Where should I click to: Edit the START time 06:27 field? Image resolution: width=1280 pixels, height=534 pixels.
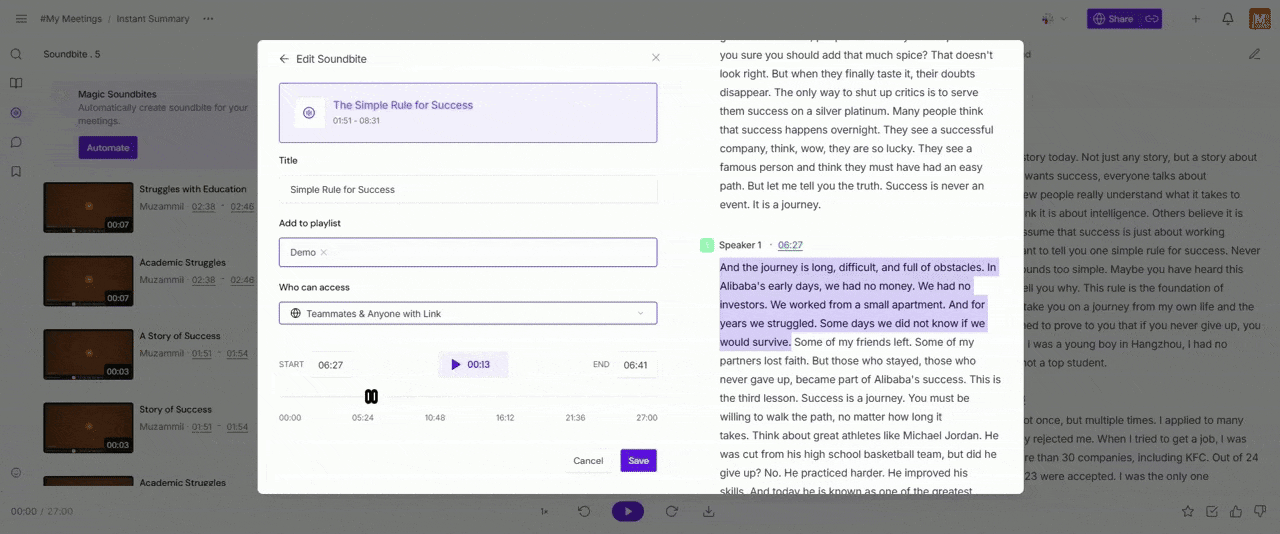(x=331, y=365)
